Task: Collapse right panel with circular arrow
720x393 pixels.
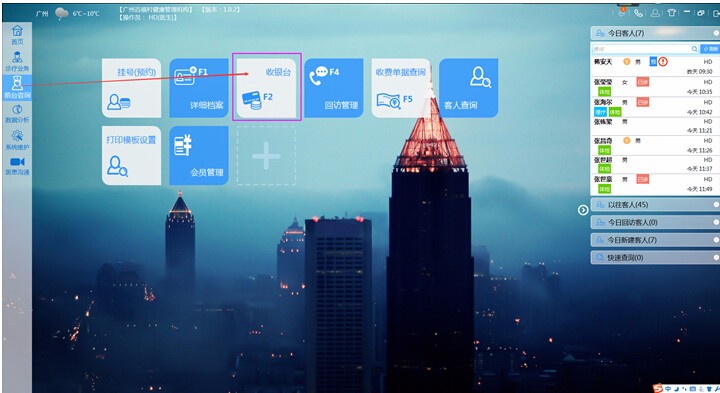Action: (x=583, y=210)
